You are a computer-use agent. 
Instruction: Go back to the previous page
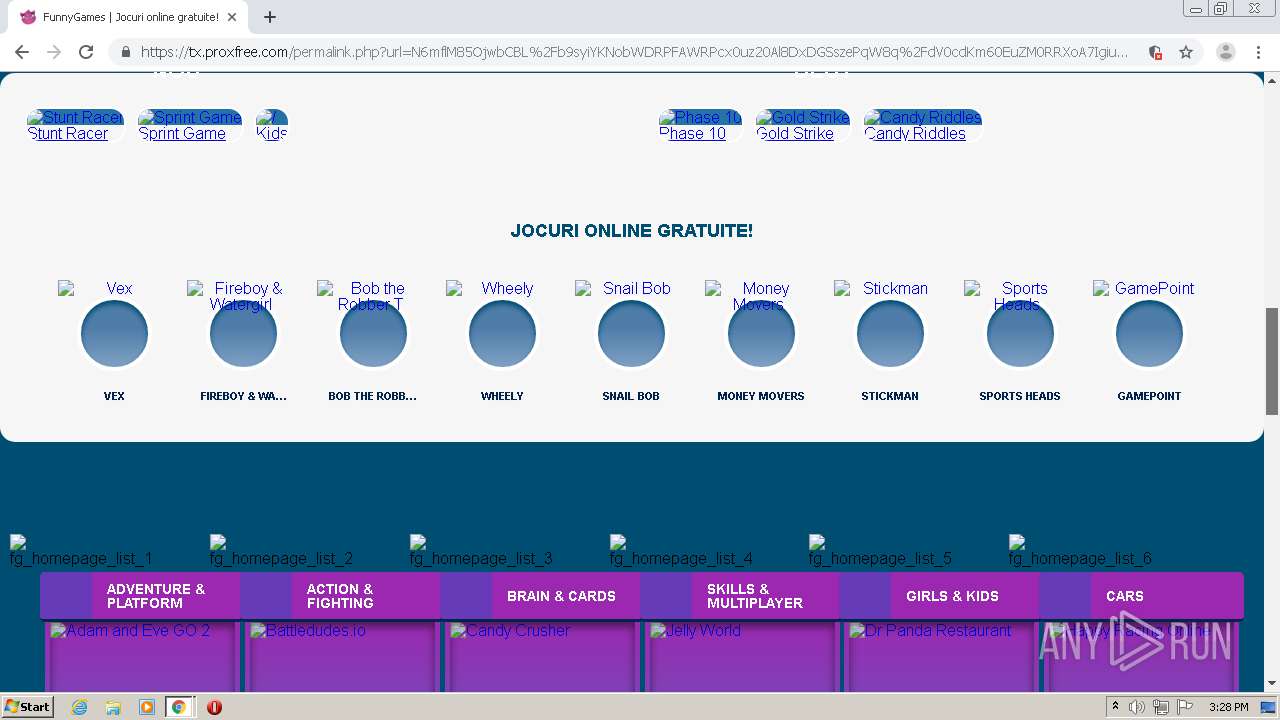click(22, 52)
